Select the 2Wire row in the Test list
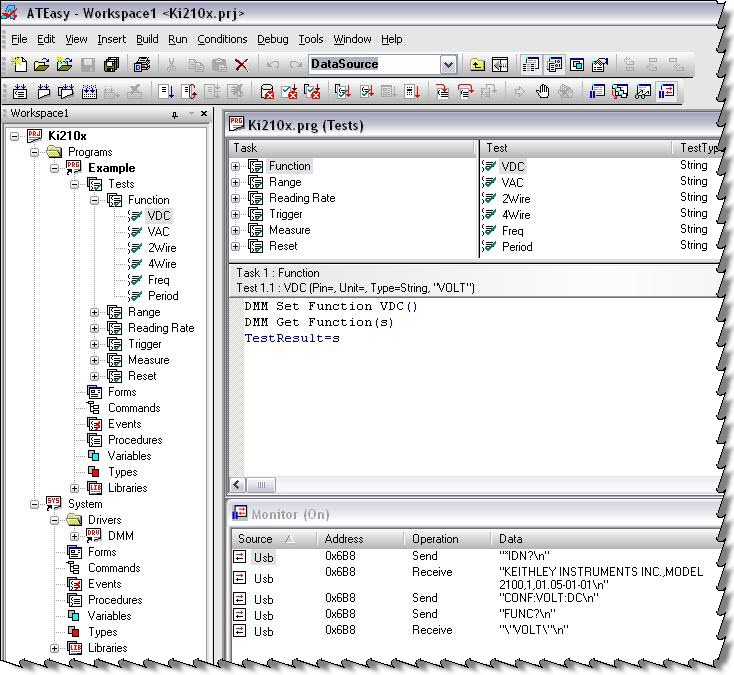The image size is (734, 675). (x=516, y=199)
